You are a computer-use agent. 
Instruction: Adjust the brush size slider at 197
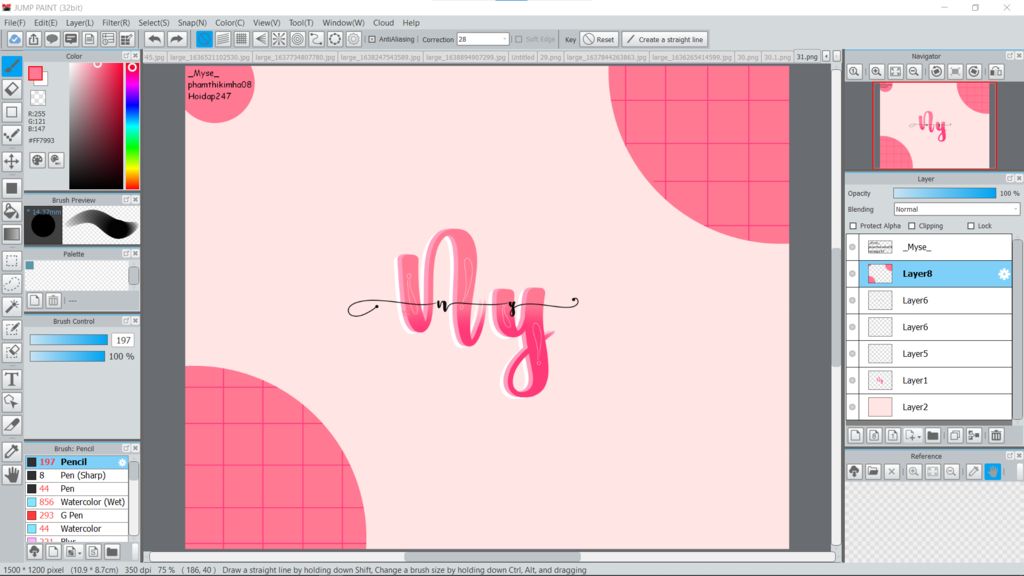click(69, 340)
